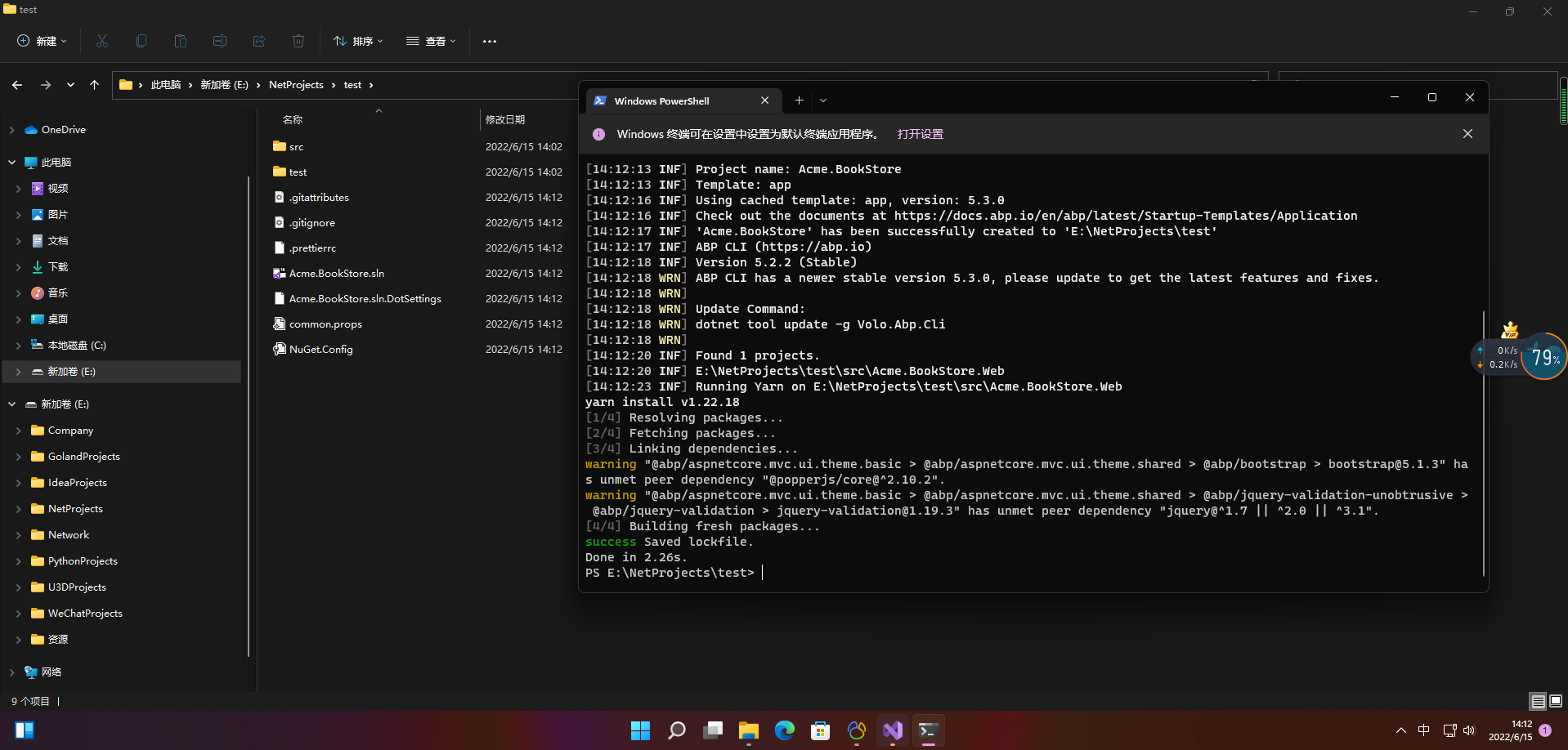Expand the 下载 tree node arrow
The image size is (1568, 750).
coord(19,267)
